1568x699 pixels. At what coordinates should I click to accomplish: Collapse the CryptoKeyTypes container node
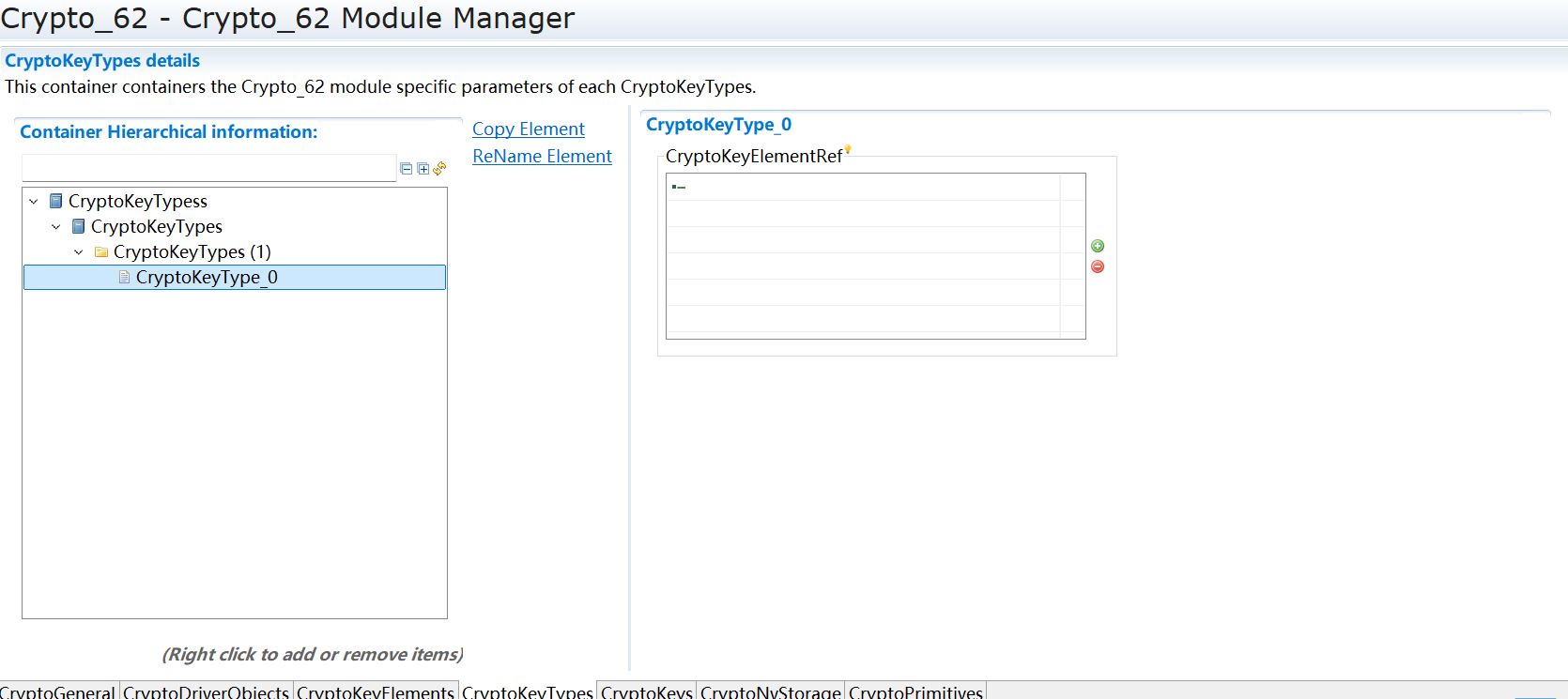[56, 226]
